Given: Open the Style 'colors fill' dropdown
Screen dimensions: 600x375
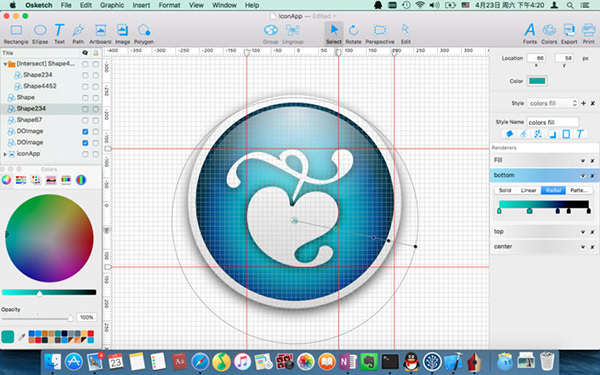Looking at the screenshot, I should 552,103.
